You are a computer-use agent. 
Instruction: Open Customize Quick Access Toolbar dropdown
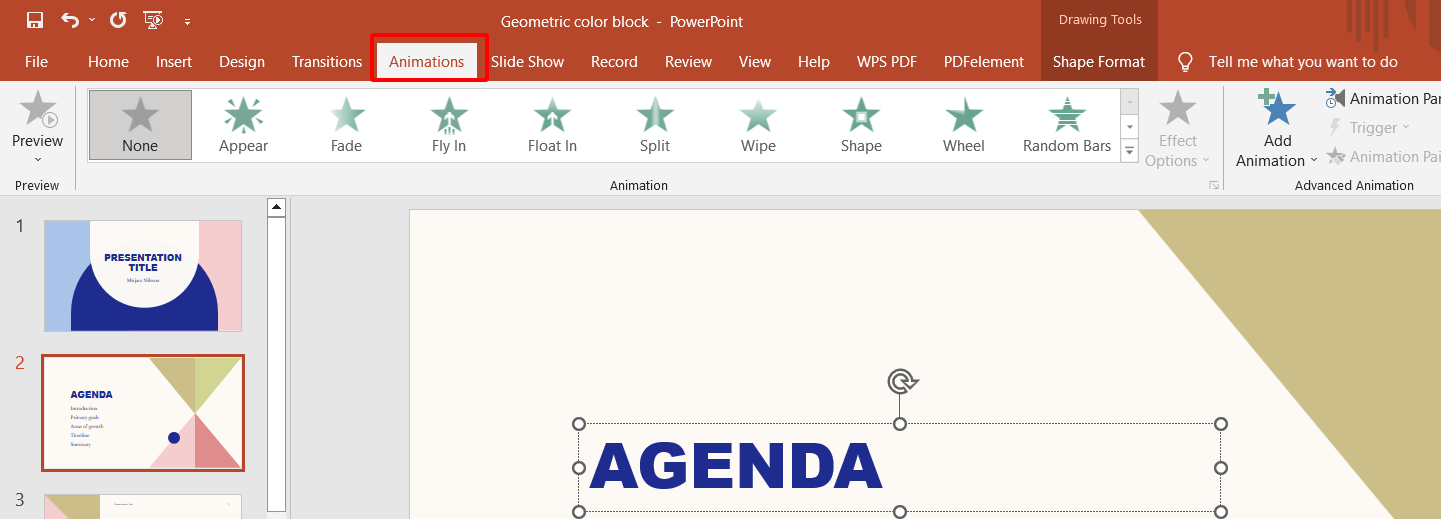tap(187, 21)
